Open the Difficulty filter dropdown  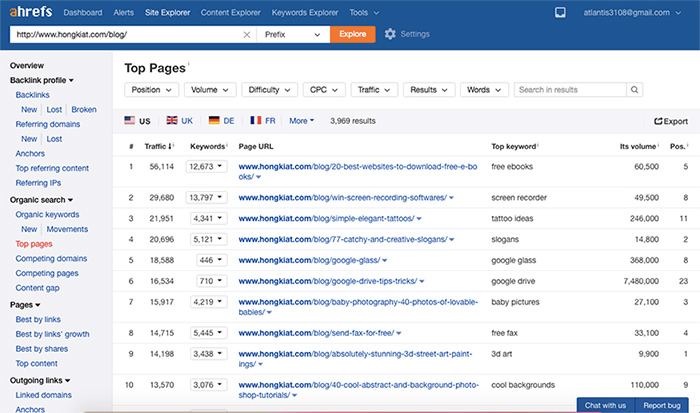click(269, 90)
